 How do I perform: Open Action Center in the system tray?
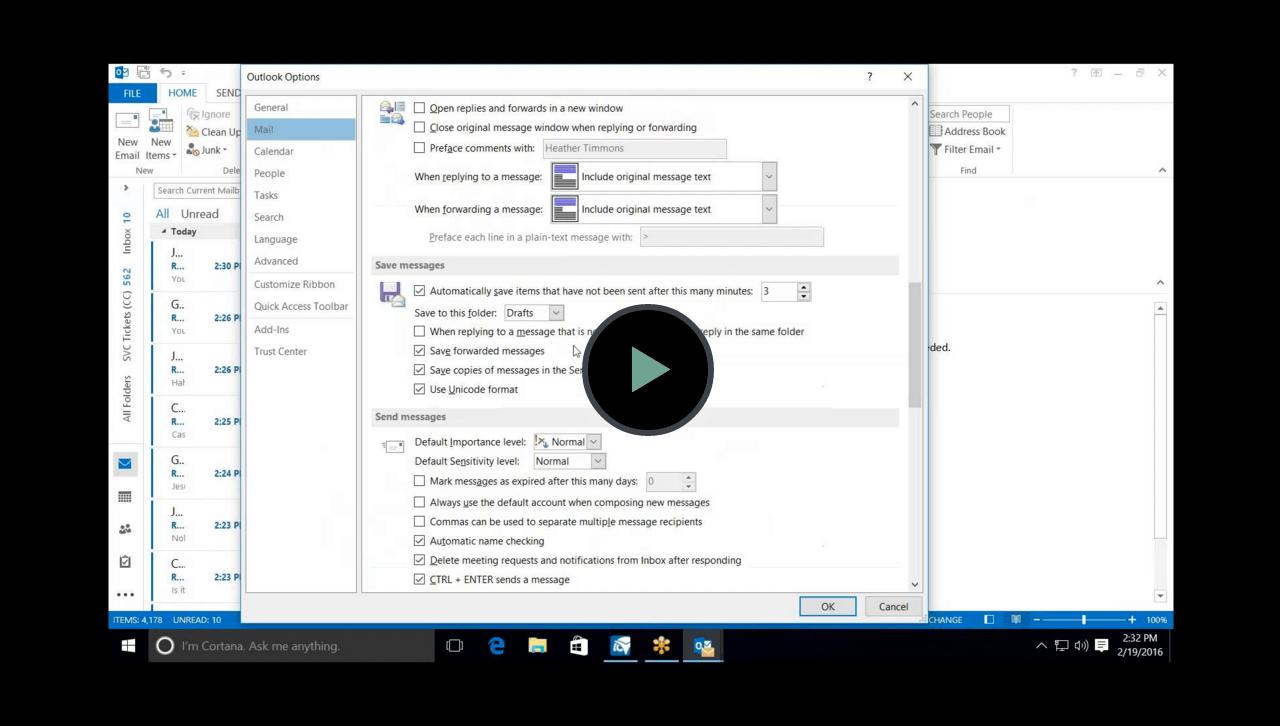(1102, 646)
